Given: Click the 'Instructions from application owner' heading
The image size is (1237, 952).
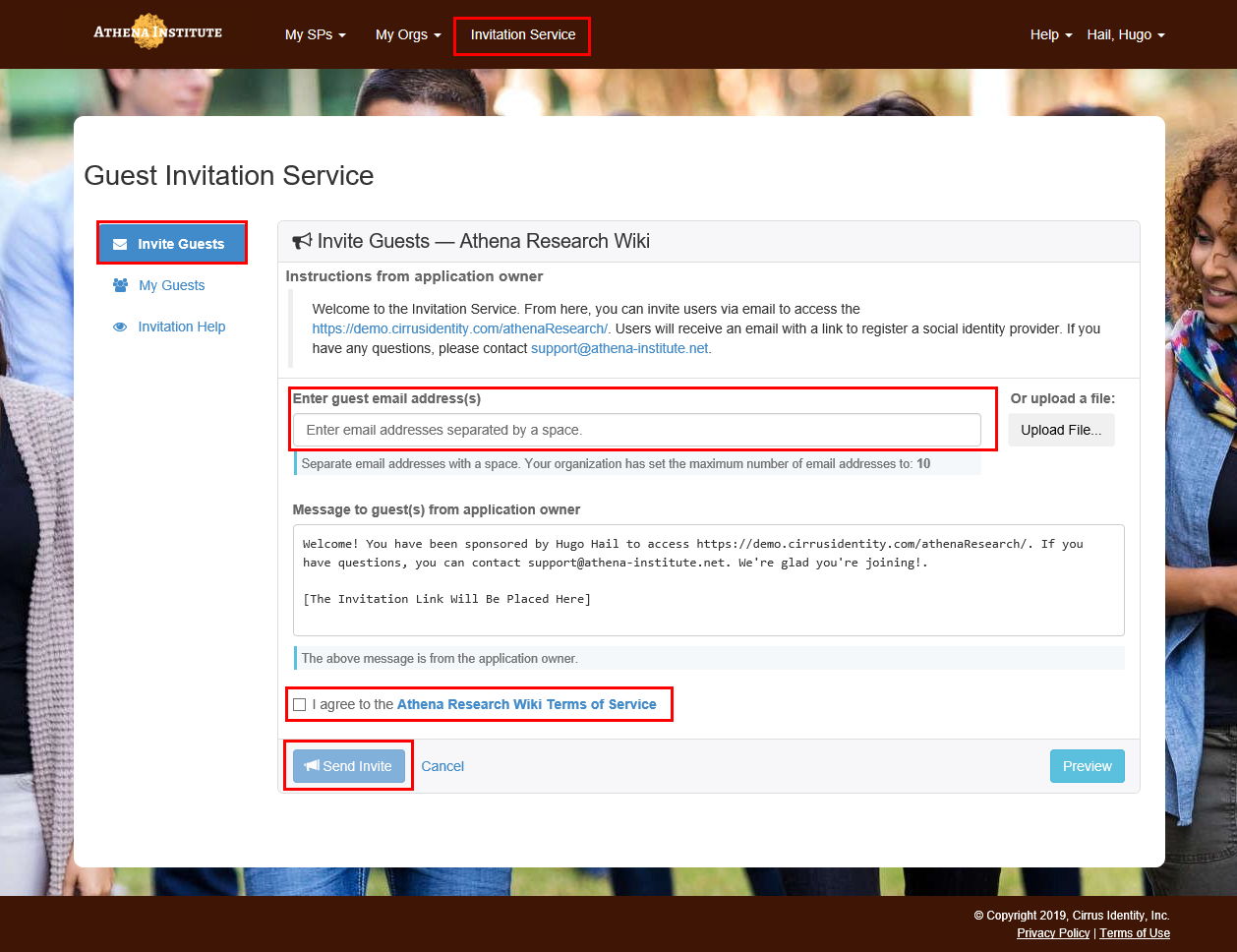Looking at the screenshot, I should click(x=414, y=276).
